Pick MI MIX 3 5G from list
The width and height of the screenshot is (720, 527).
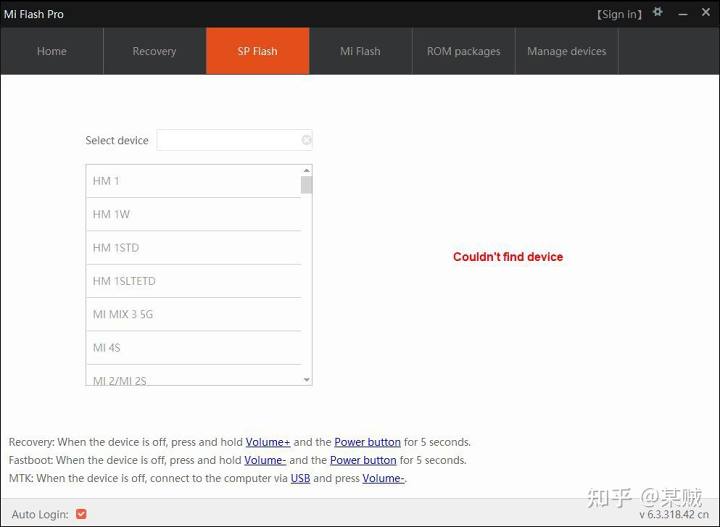[193, 314]
